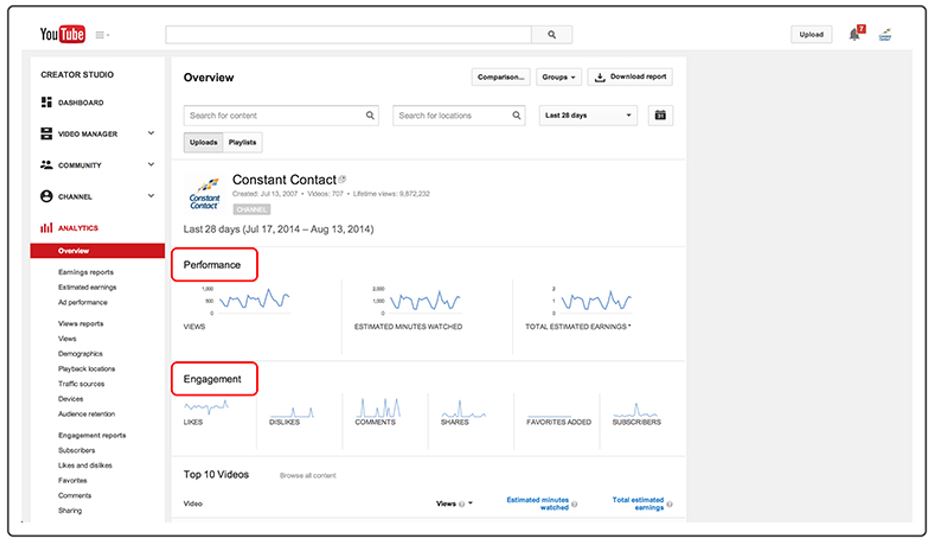This screenshot has width=947, height=545.
Task: Open the notifications bell
Action: pos(855,34)
